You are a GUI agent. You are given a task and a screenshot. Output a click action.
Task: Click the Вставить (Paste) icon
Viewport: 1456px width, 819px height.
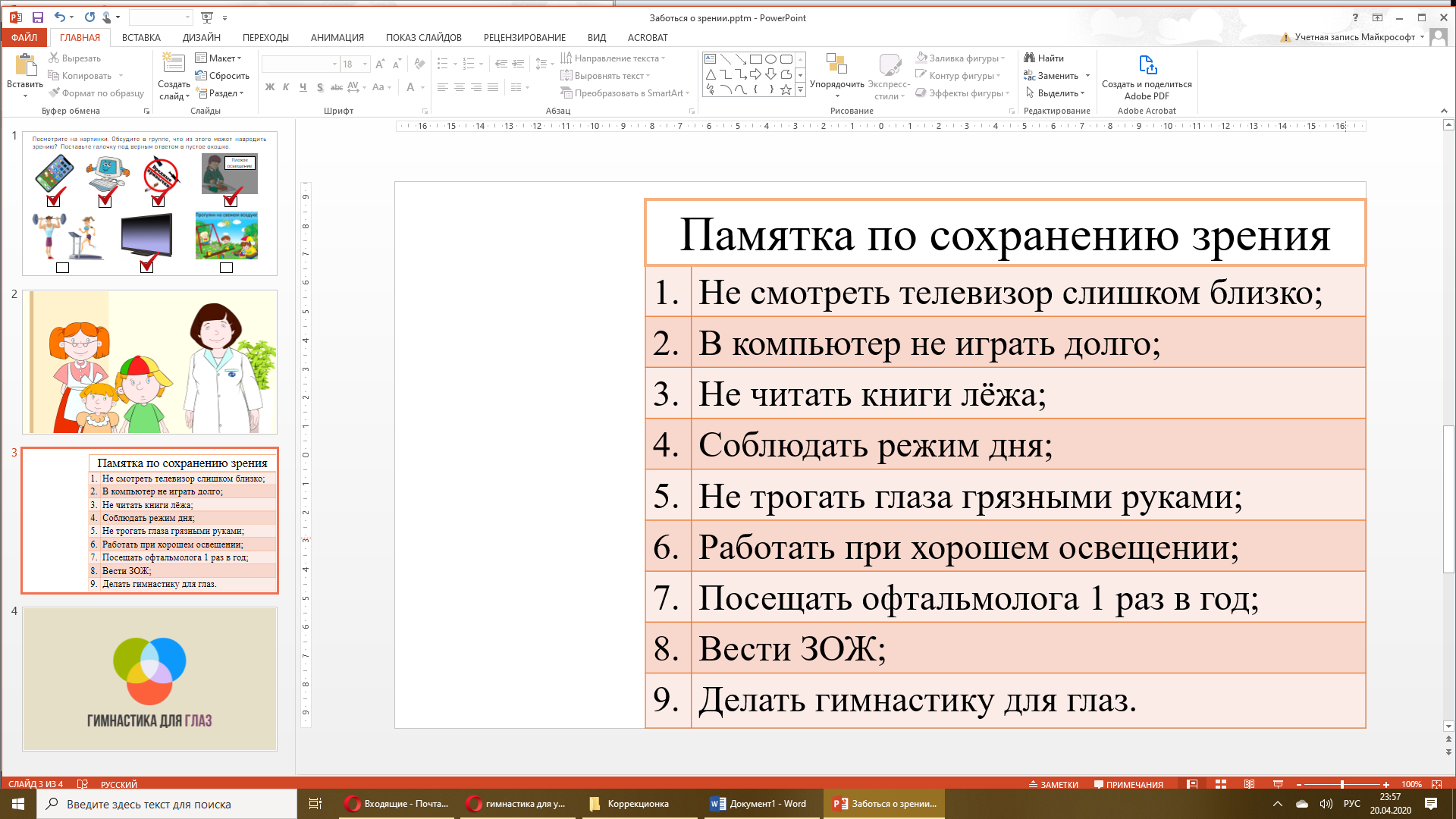click(x=25, y=65)
